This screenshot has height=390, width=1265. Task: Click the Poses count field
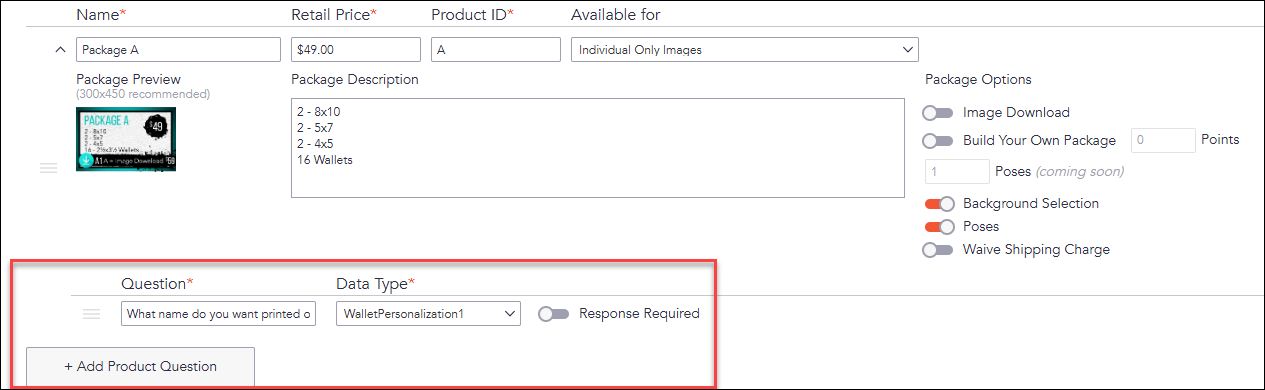click(x=957, y=171)
